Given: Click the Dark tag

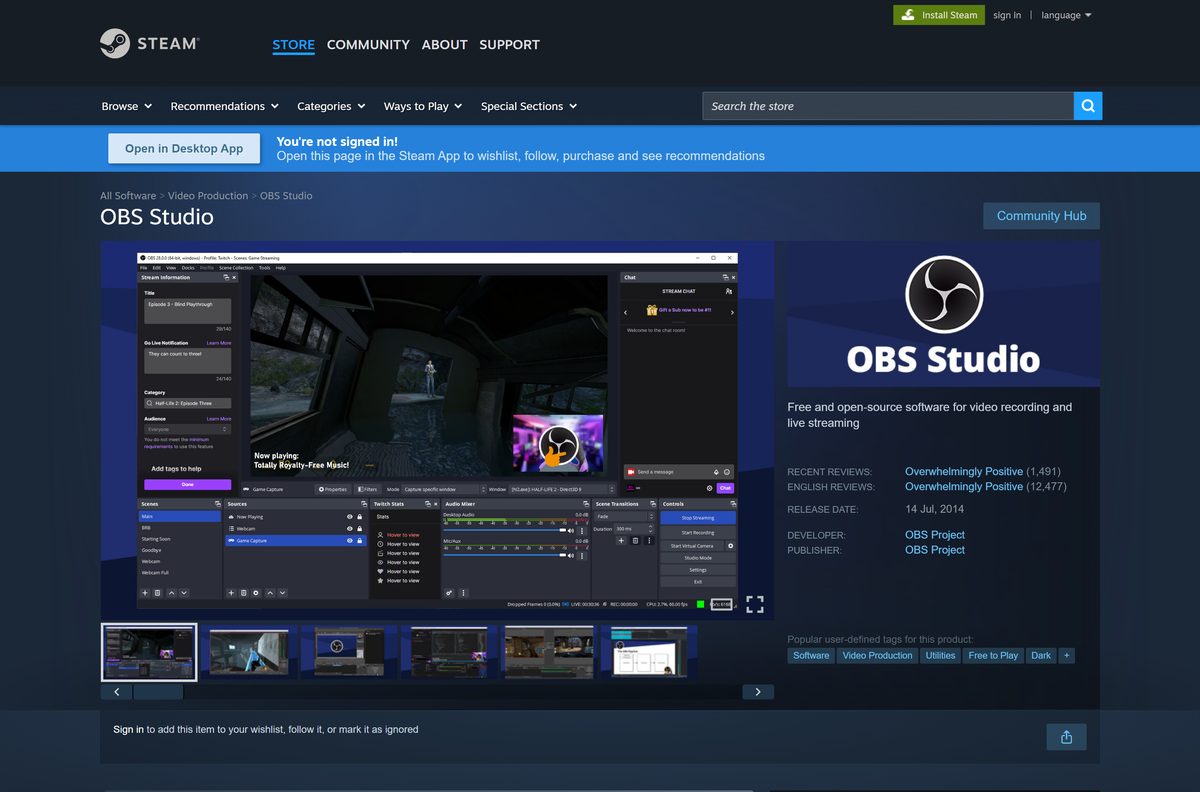Looking at the screenshot, I should click(x=1041, y=655).
